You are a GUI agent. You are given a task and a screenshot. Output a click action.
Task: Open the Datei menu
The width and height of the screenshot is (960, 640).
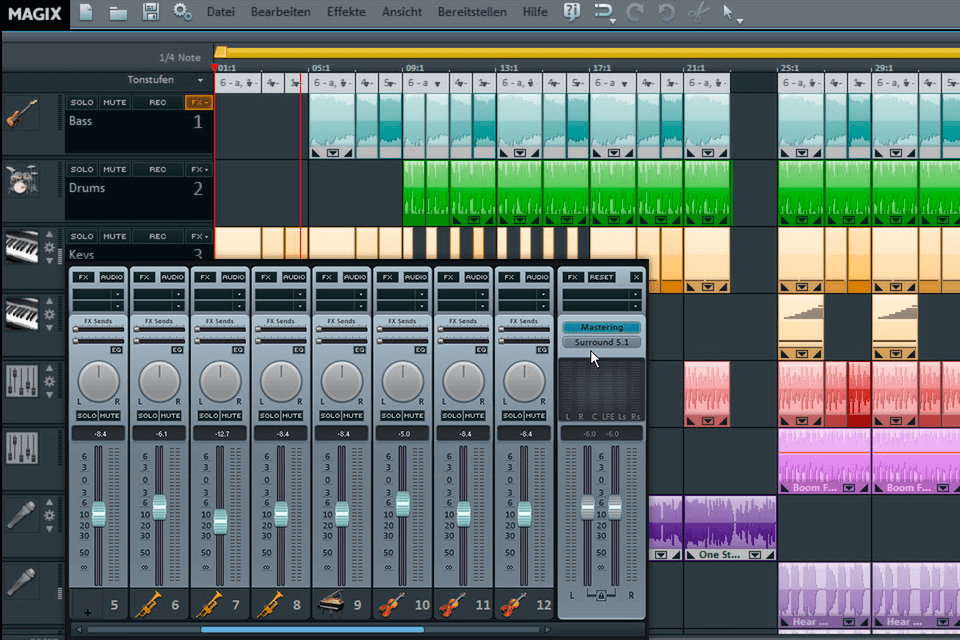[220, 12]
